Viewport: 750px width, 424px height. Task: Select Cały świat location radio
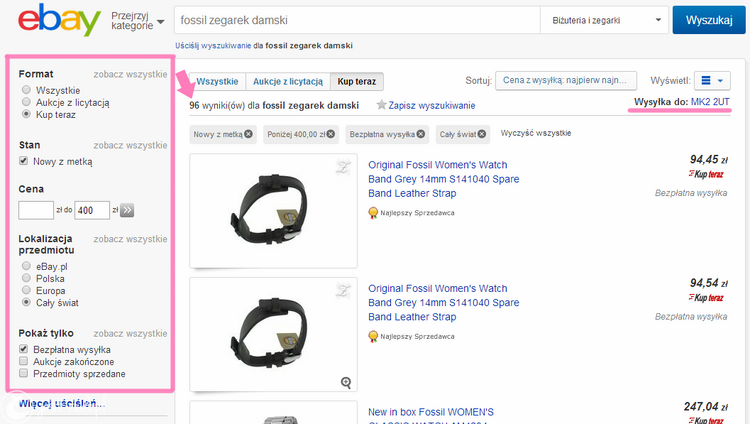[x=26, y=302]
